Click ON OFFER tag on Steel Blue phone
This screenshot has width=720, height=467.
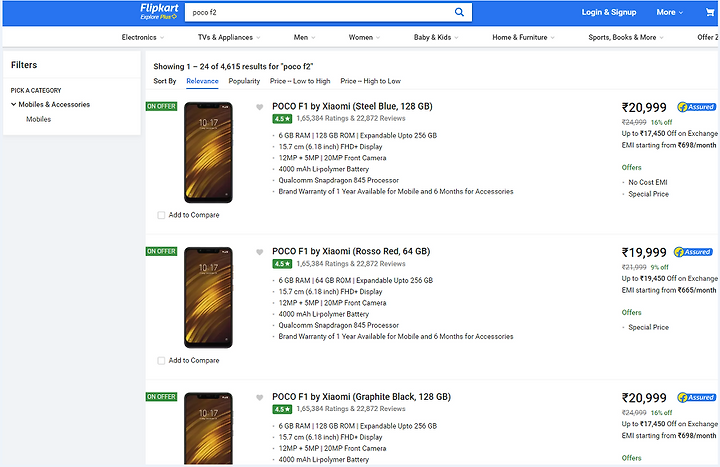click(161, 107)
